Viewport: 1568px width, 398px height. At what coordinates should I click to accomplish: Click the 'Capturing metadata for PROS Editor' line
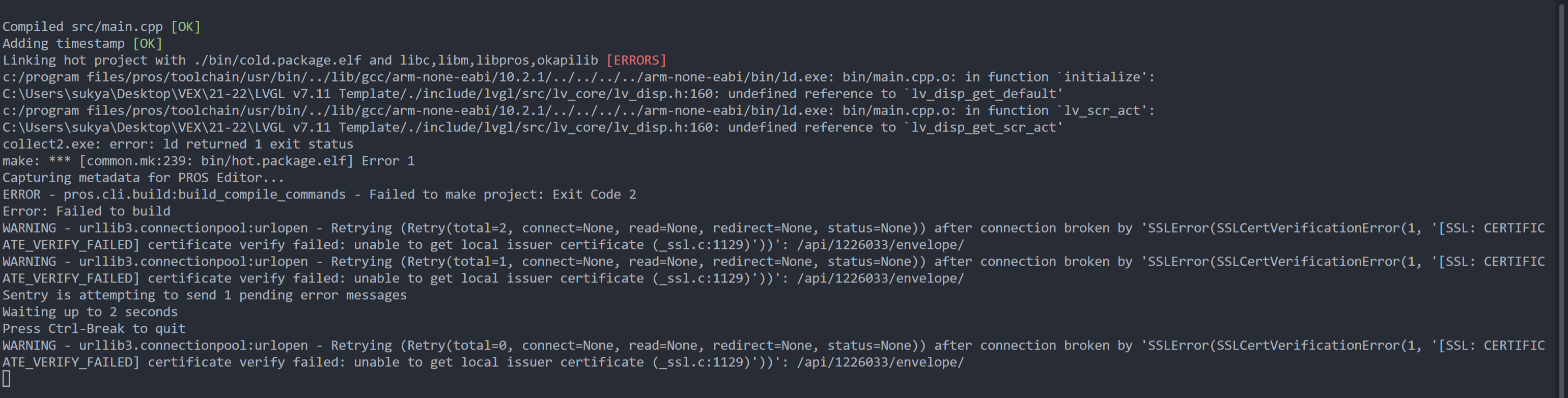(143, 178)
